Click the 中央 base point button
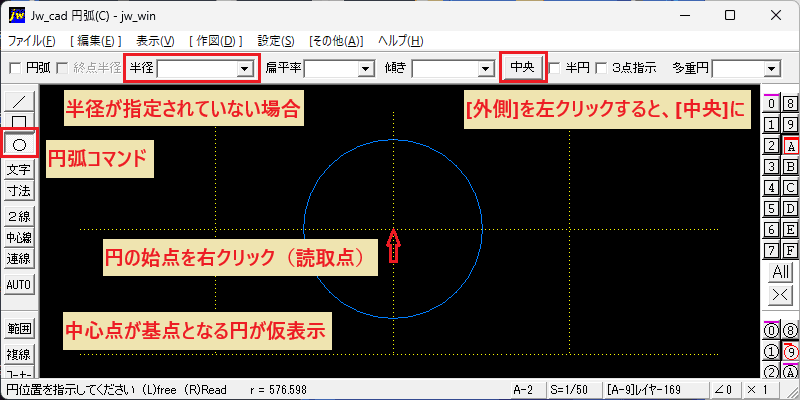Viewport: 800px width, 400px height. pos(523,68)
